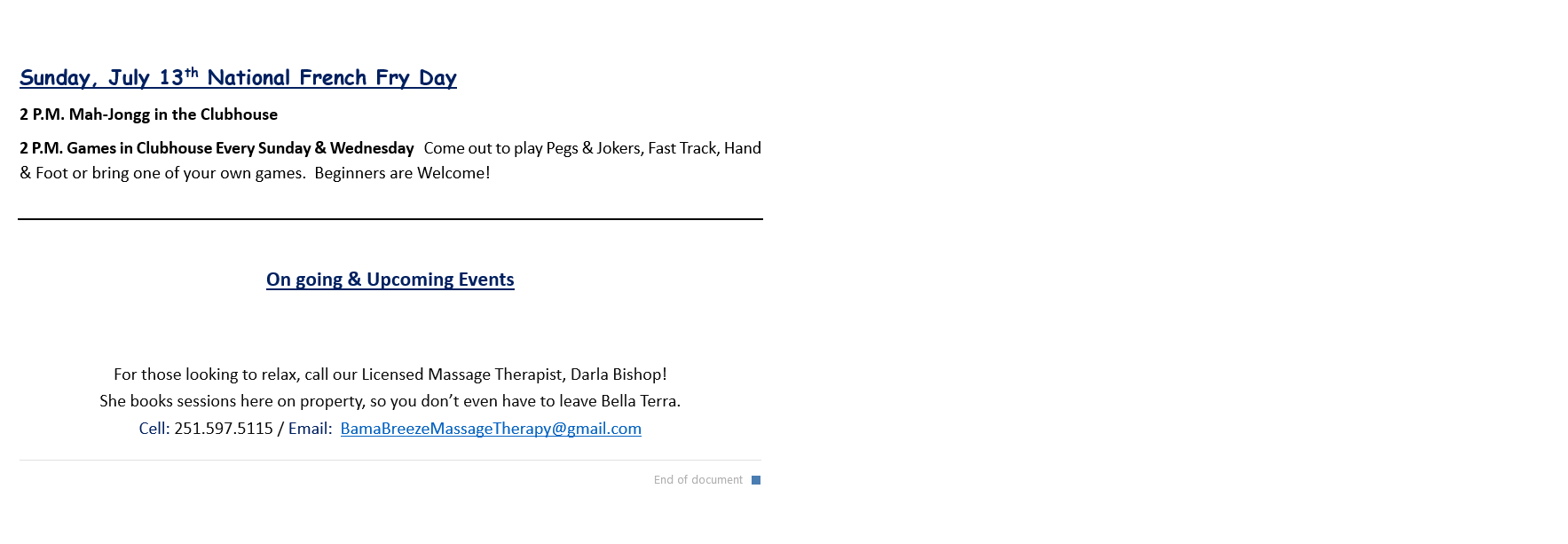Click the Beginners are Welcome! sentence
Viewport: 1568px width, 544px height.
(402, 173)
